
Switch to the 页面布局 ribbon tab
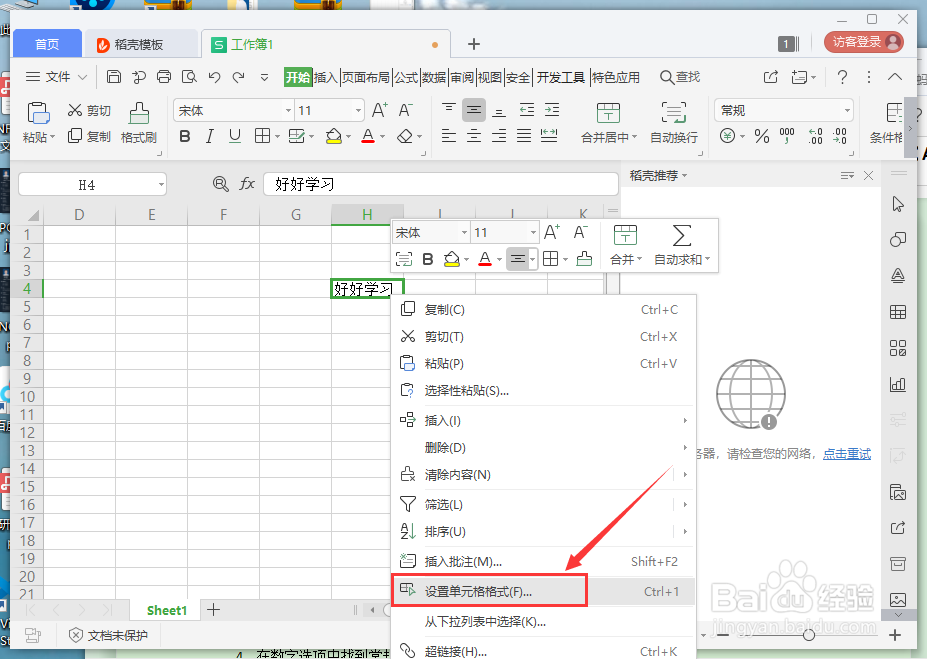pos(365,77)
